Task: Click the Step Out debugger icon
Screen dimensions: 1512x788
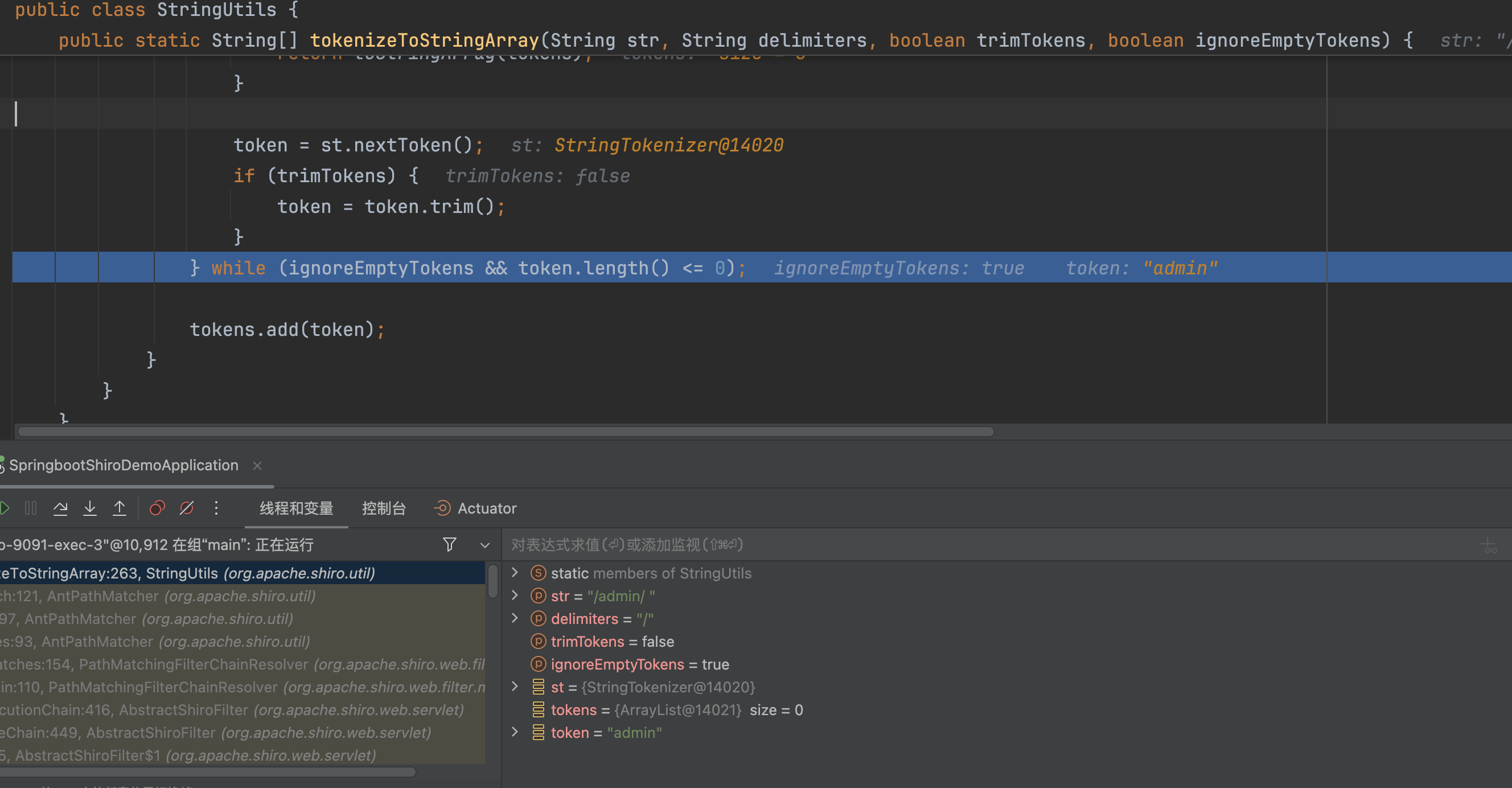Action: tap(119, 508)
